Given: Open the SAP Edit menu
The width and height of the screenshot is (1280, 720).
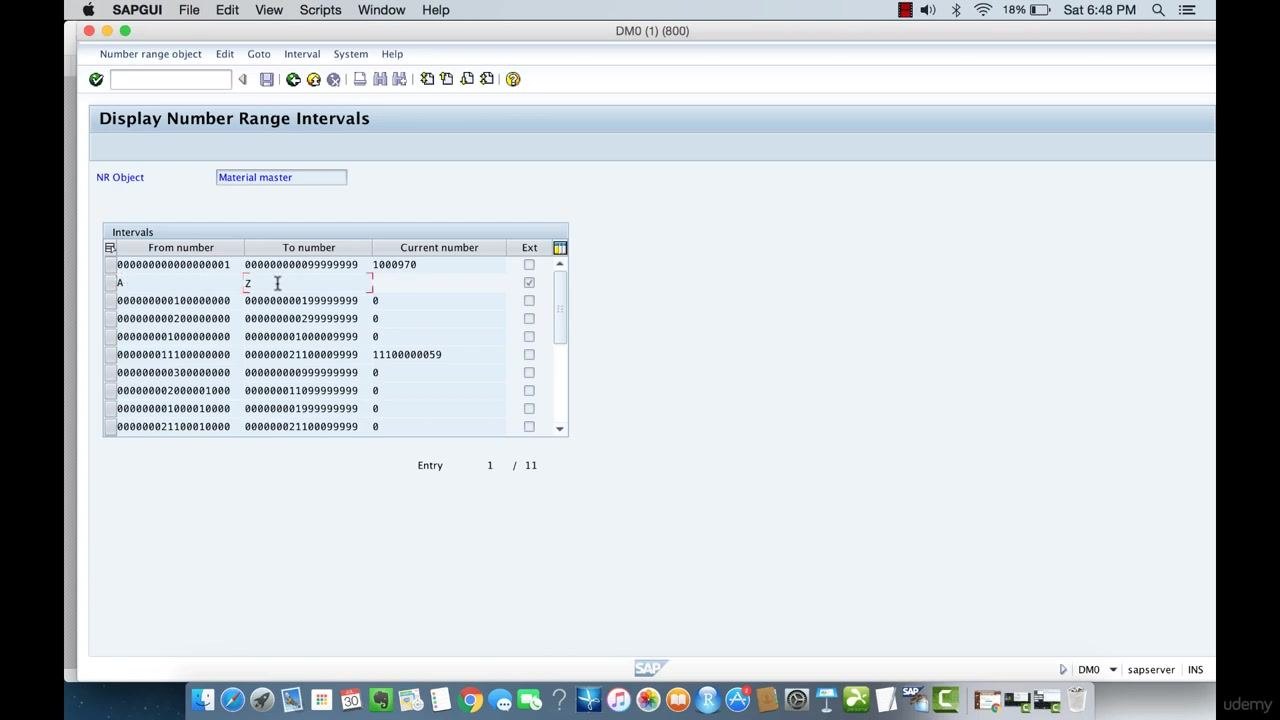Looking at the screenshot, I should [x=225, y=54].
